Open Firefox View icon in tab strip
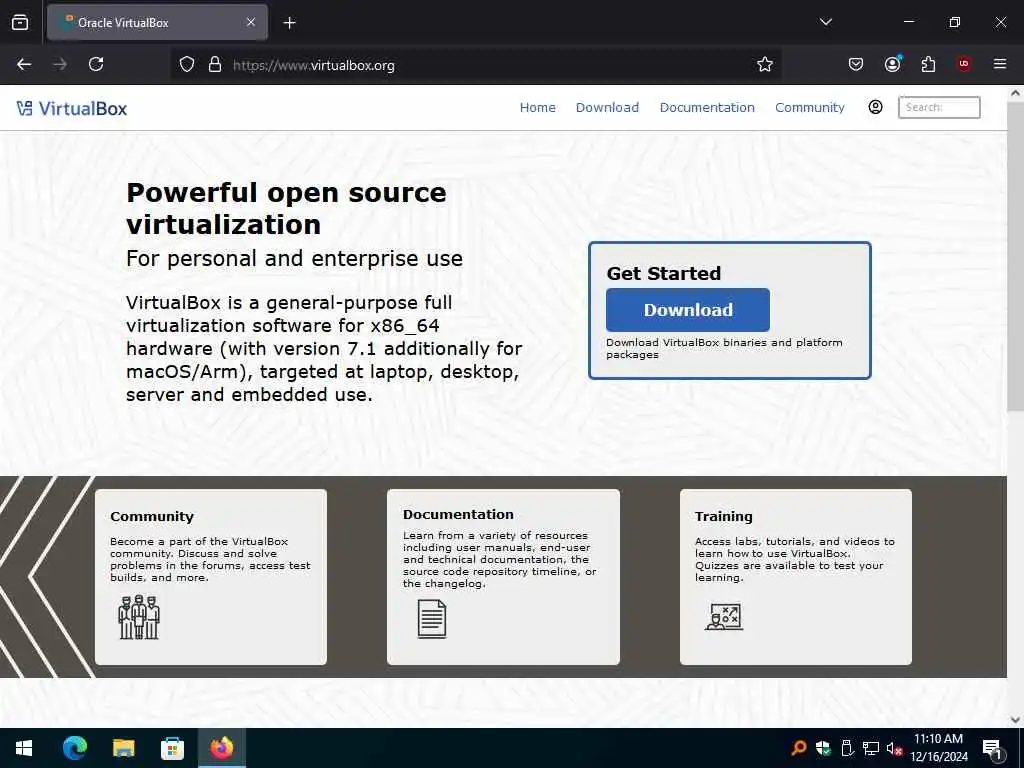Image resolution: width=1024 pixels, height=768 pixels. 20,22
